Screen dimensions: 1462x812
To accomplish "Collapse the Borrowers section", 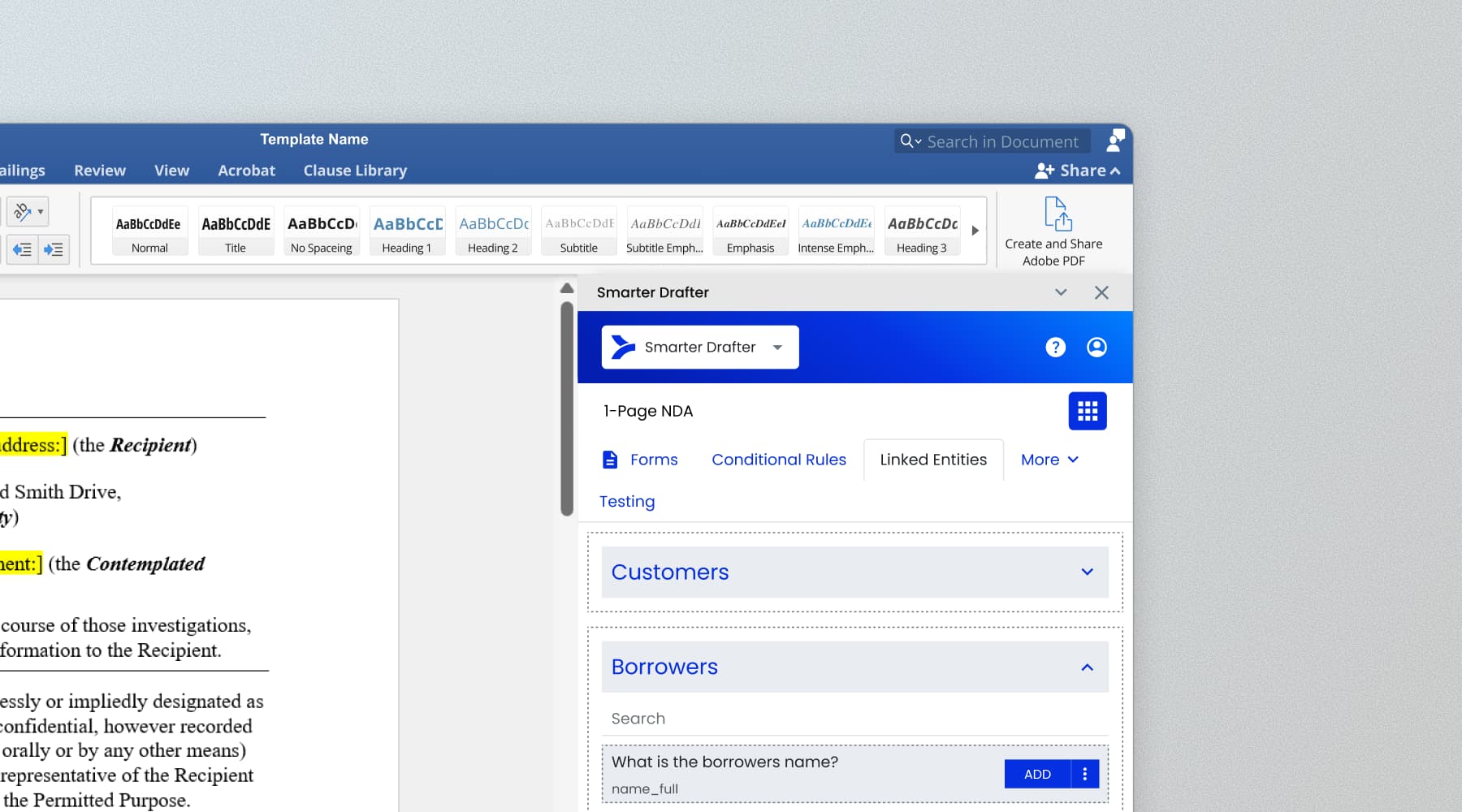I will click(1087, 667).
